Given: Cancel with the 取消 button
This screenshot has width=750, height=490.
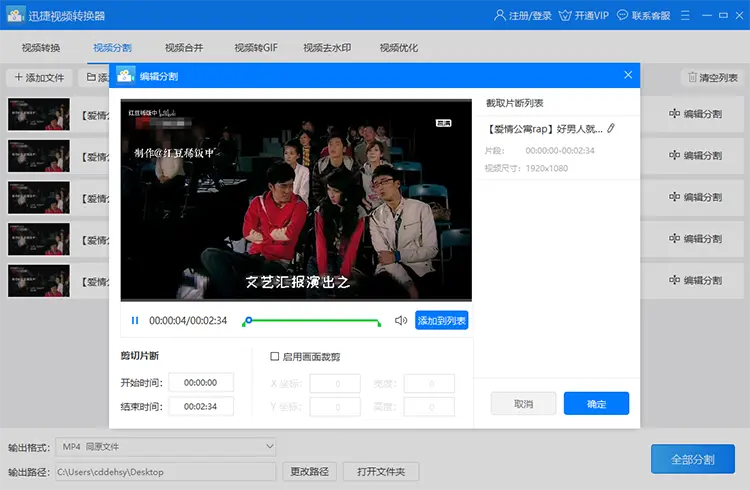Looking at the screenshot, I should [523, 404].
